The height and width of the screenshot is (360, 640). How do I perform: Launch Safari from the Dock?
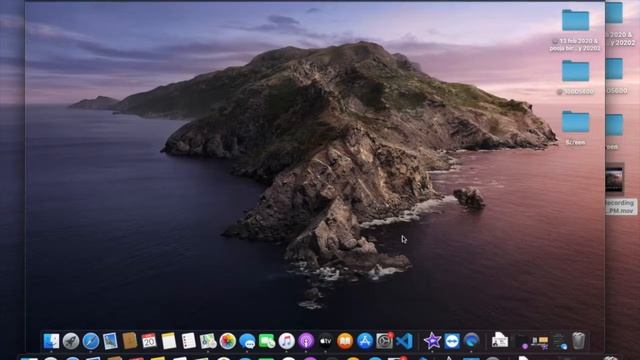tap(91, 341)
